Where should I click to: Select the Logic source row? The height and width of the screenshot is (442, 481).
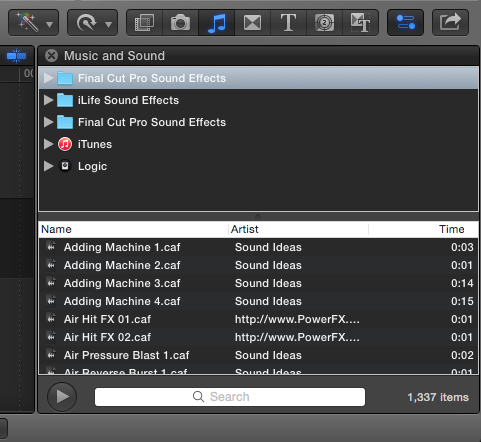258,166
